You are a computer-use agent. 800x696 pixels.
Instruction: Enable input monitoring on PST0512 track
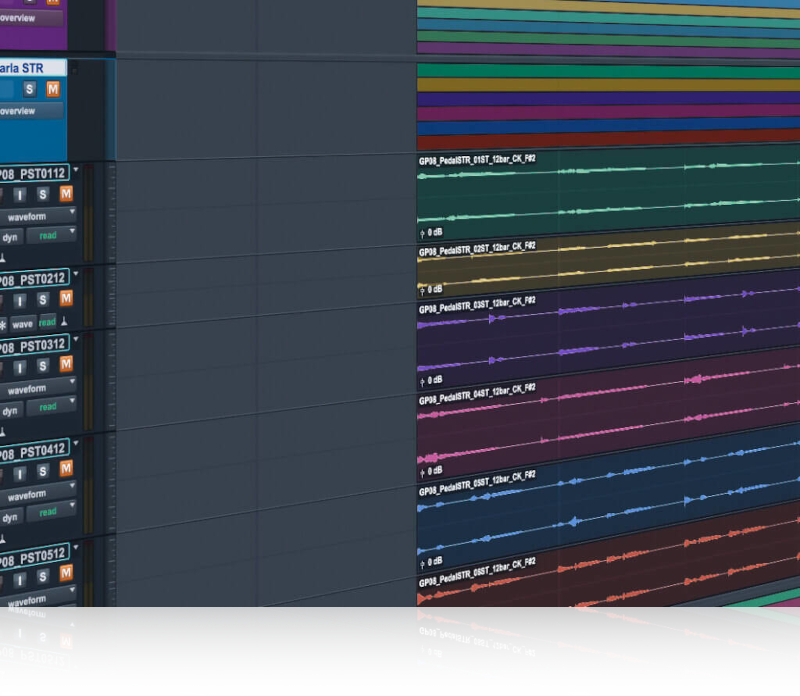coord(19,580)
